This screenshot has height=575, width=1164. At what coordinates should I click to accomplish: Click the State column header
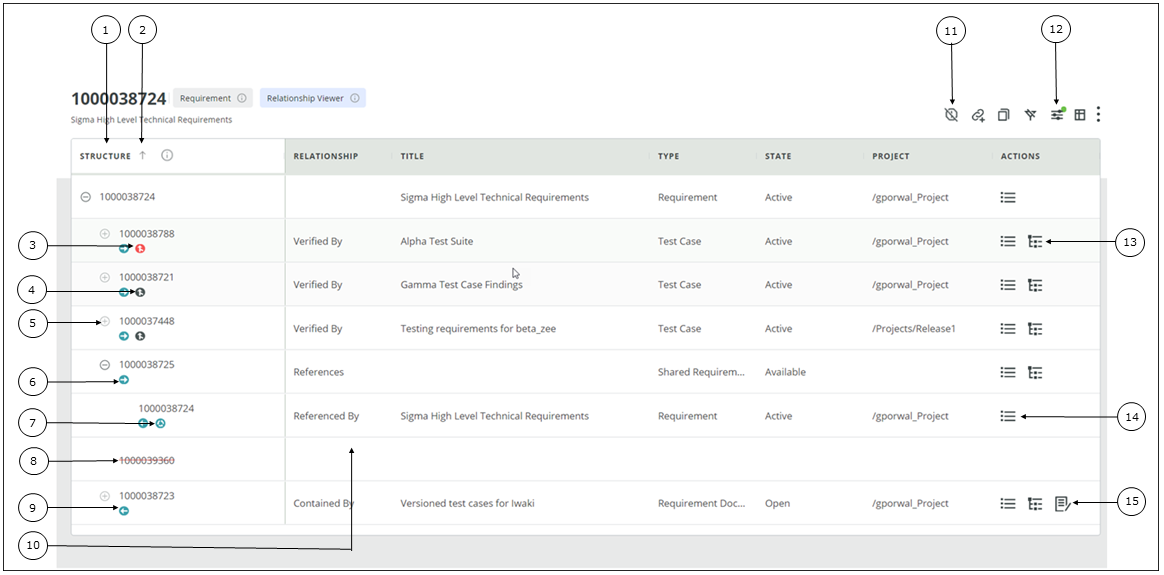click(778, 156)
